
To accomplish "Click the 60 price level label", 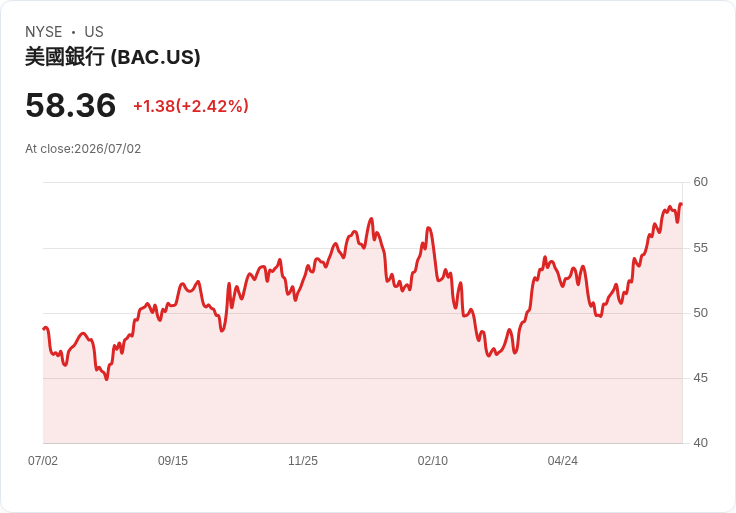I will 700,182.
